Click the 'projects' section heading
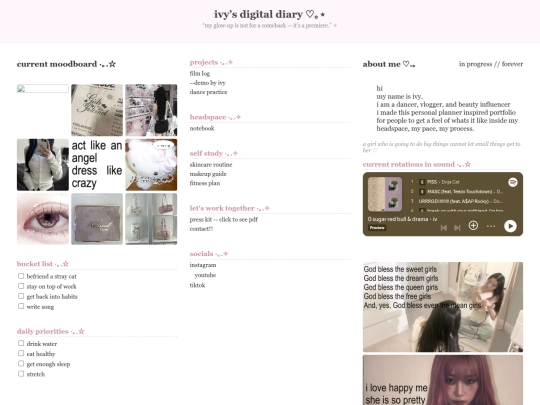 coord(211,62)
